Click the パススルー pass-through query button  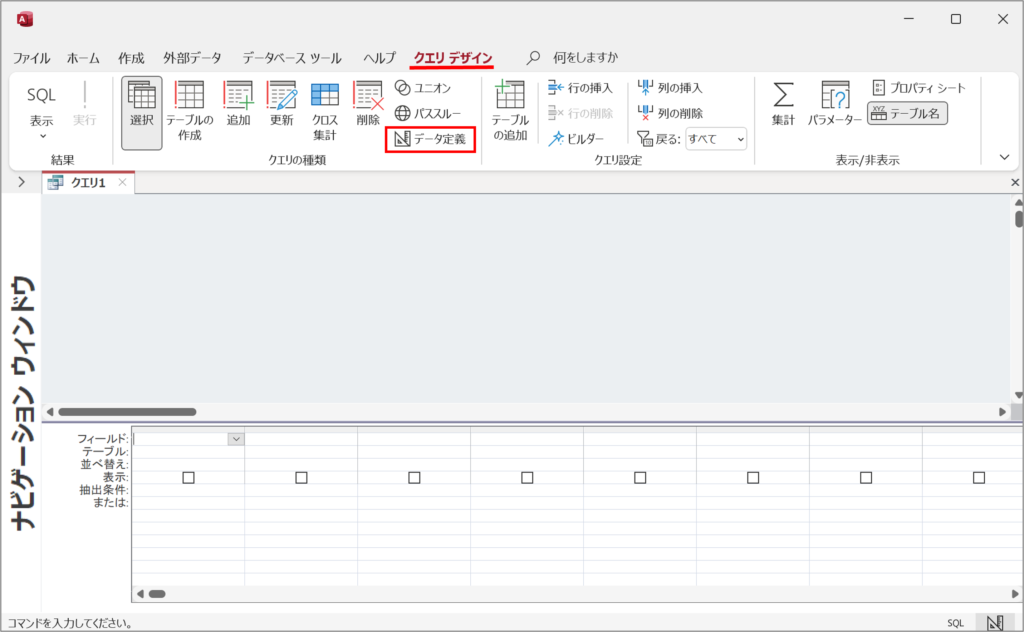click(x=428, y=113)
